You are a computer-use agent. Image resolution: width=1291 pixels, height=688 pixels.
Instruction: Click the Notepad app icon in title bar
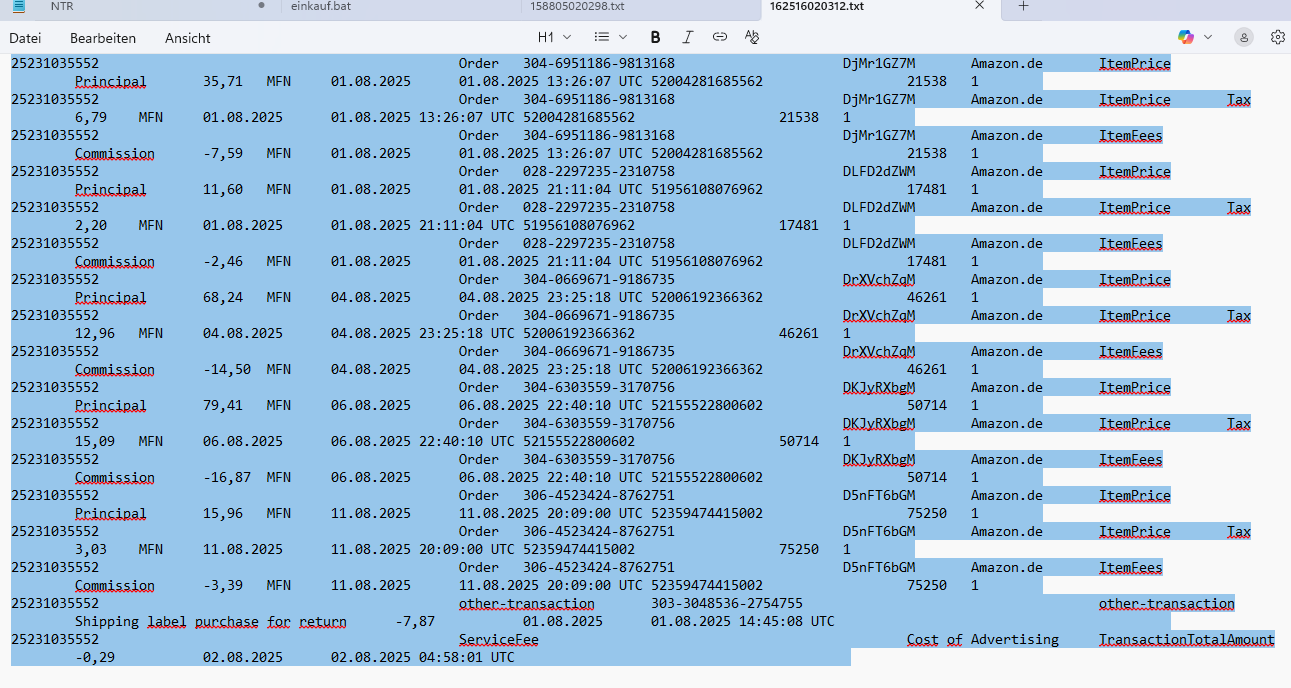point(18,6)
